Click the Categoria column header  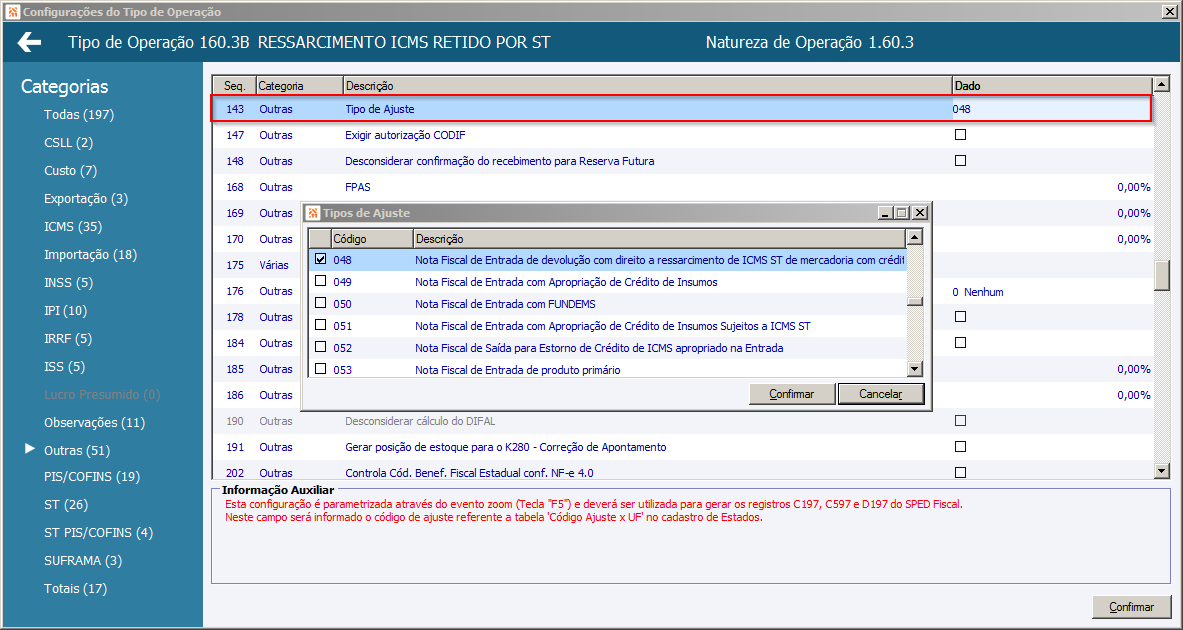pos(300,86)
